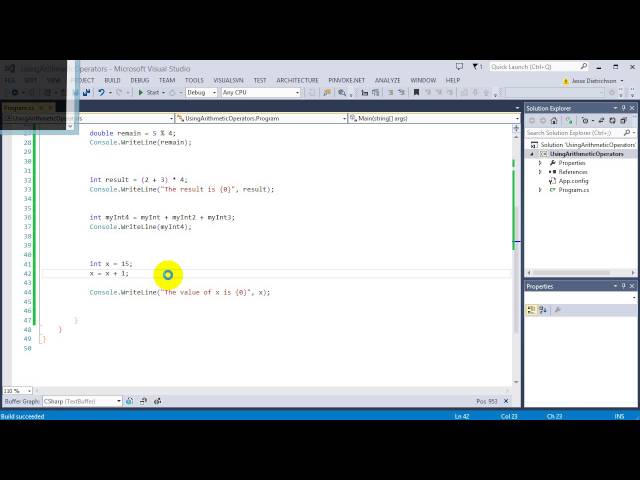
Task: Click code line 'x = x + 1;'
Action: point(109,273)
